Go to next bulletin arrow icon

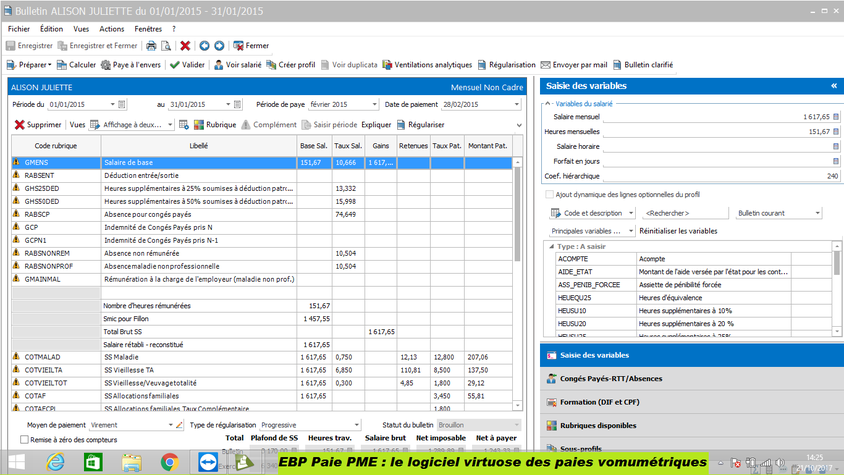coord(219,46)
